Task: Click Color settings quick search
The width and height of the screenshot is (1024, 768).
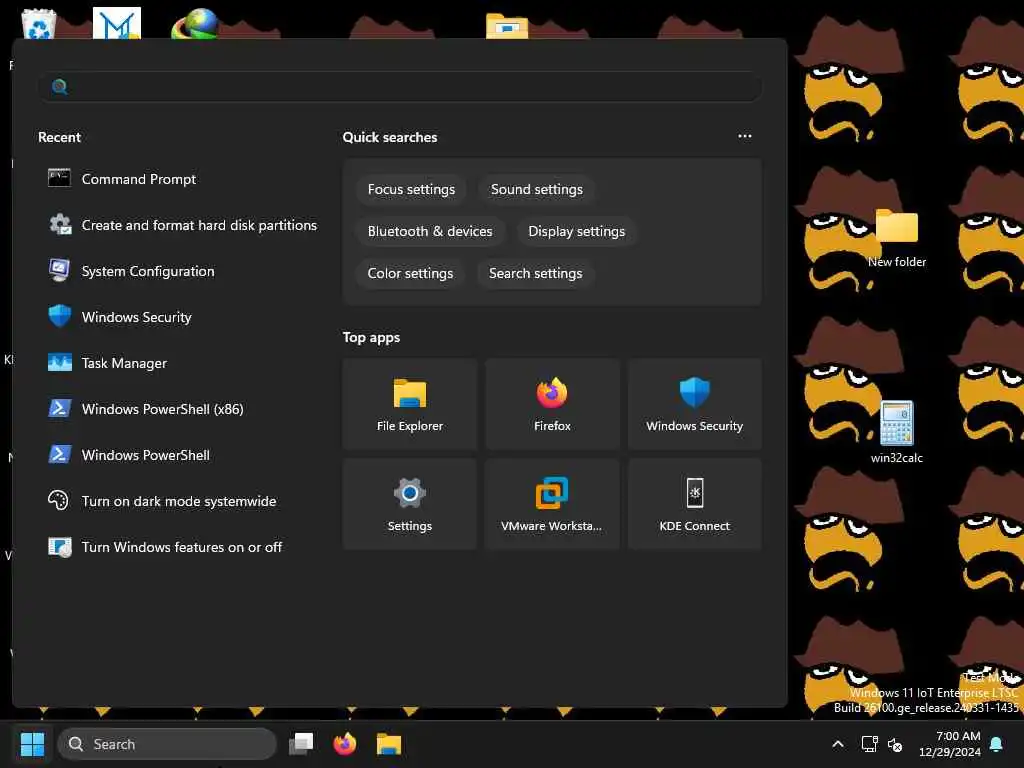Action: click(x=410, y=273)
